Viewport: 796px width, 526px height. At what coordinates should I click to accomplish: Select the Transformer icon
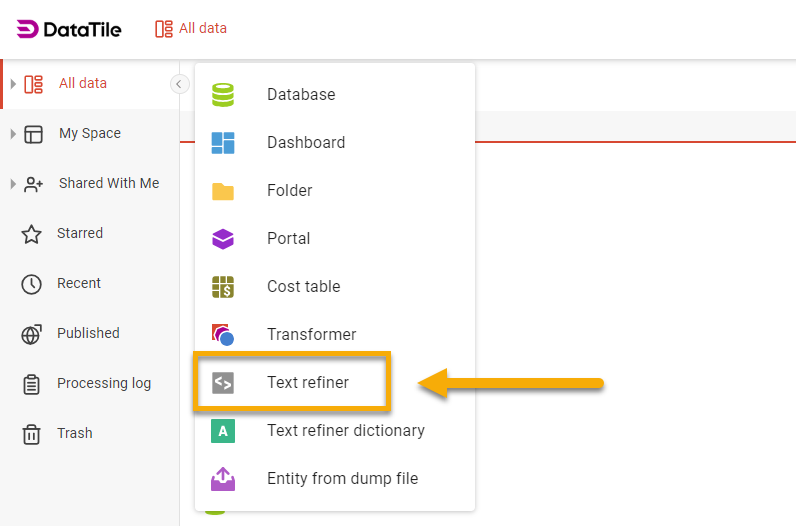pos(222,335)
